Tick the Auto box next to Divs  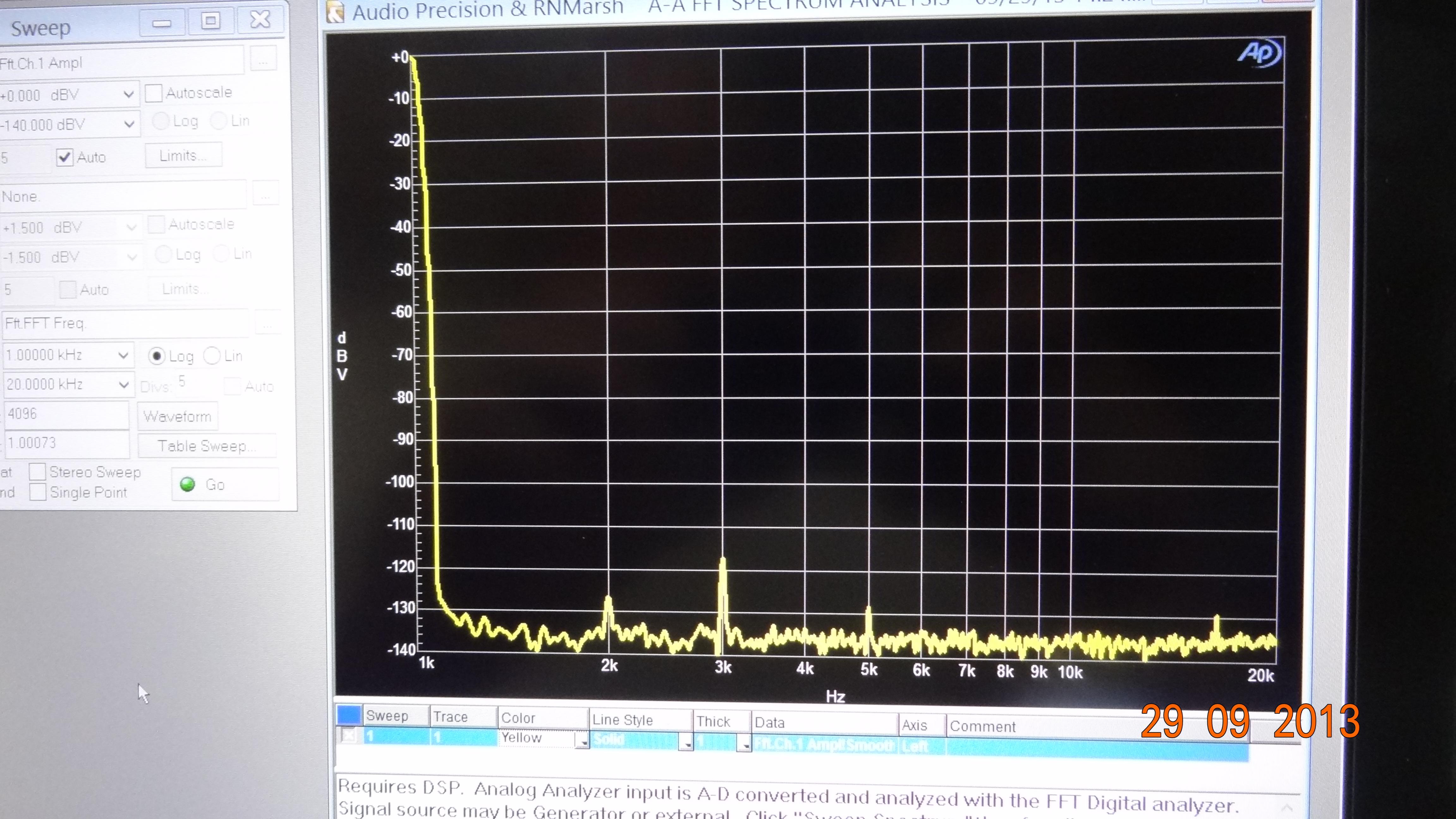(232, 386)
